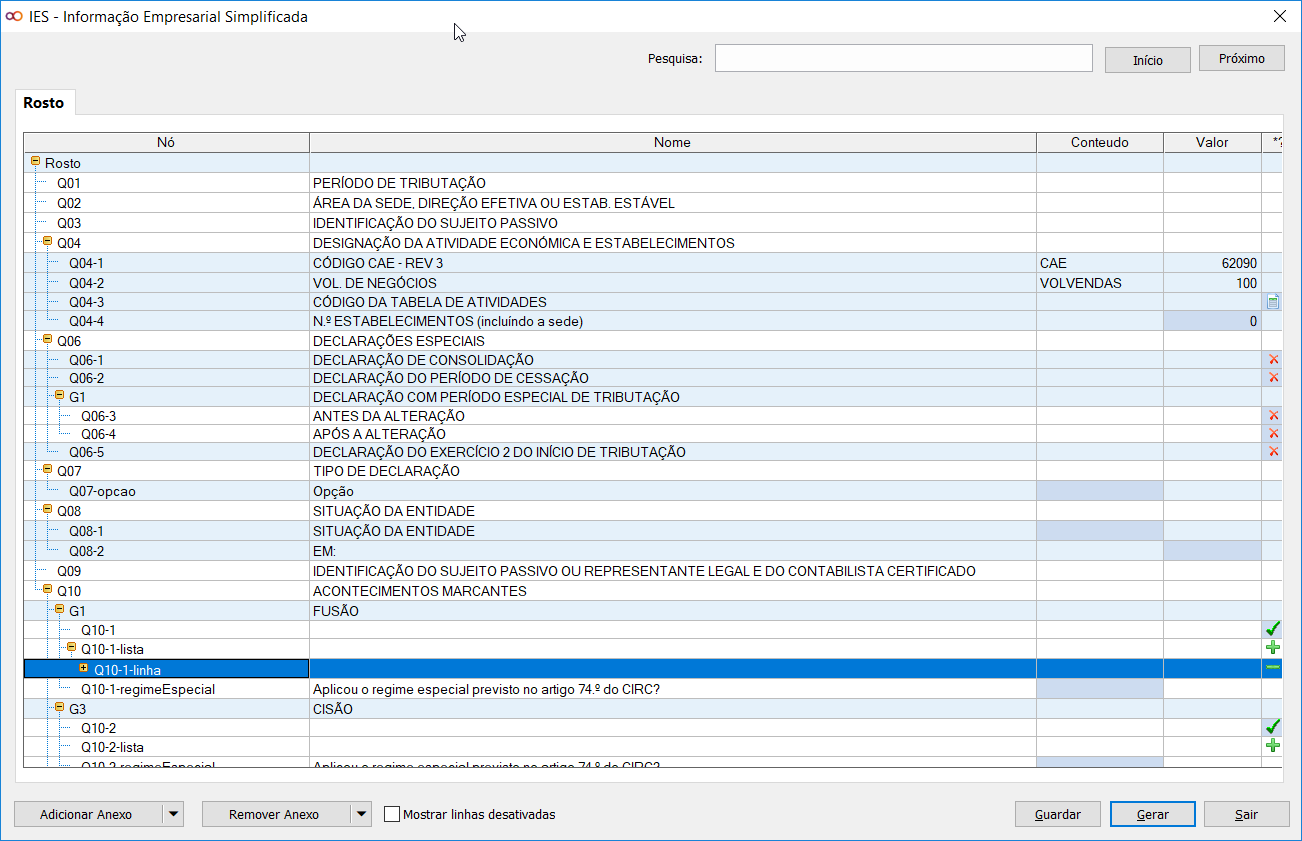Open Remover Anexo dropdown arrow
The height and width of the screenshot is (841, 1302).
click(x=361, y=814)
